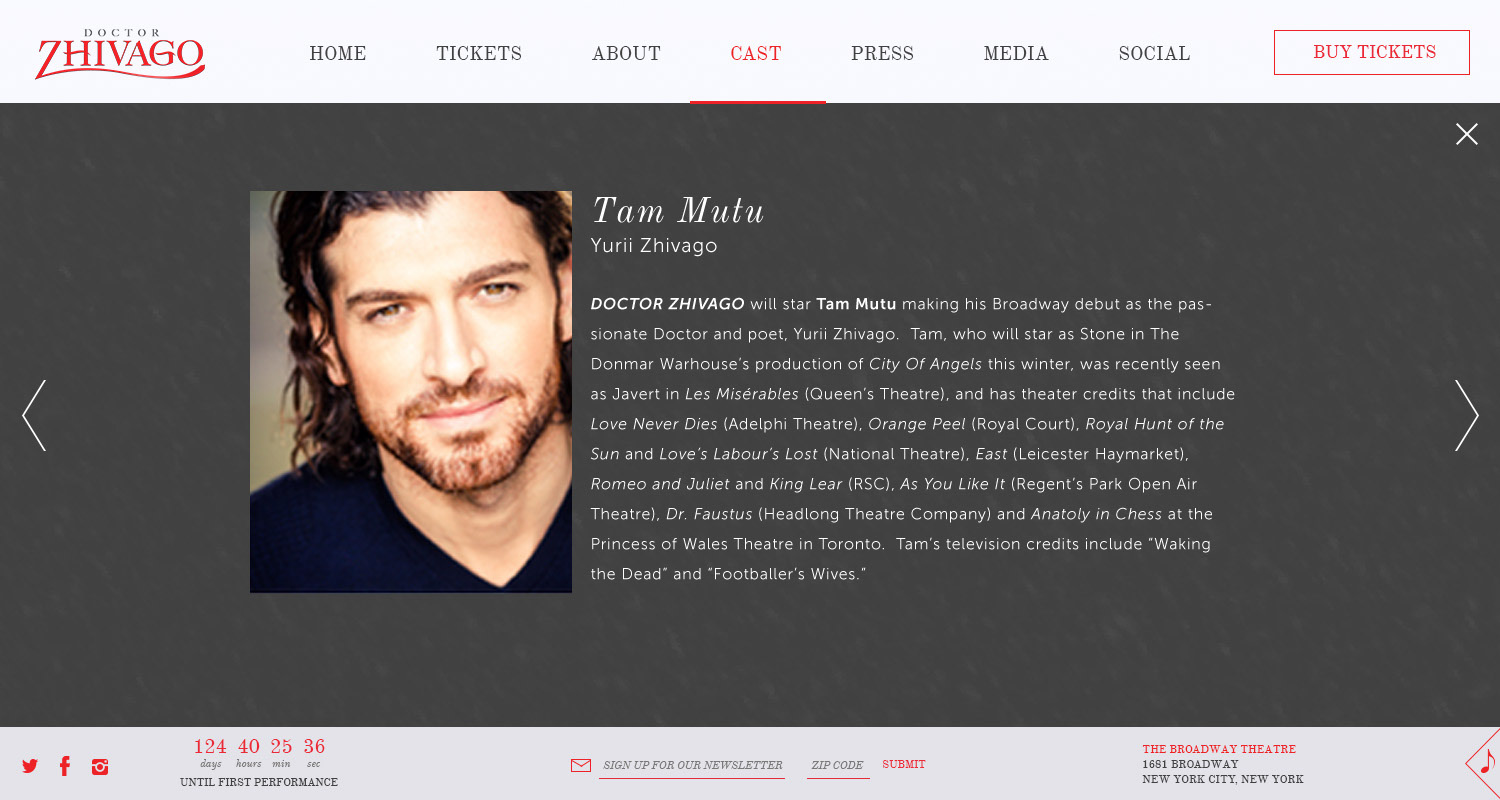Open the Instagram icon in footer
This screenshot has width=1500, height=800.
[100, 767]
